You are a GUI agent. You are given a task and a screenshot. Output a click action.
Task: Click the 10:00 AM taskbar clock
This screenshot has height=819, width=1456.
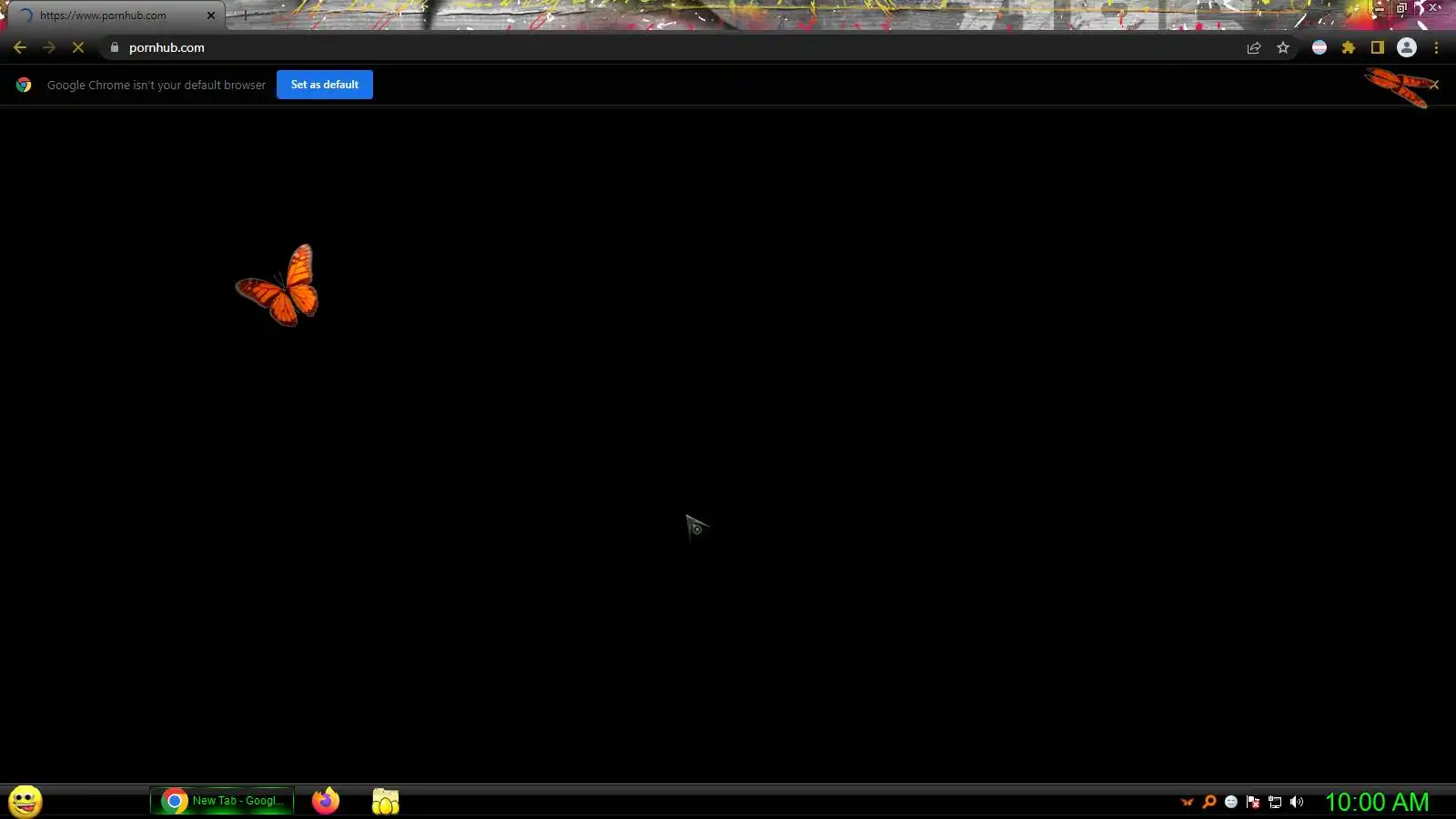1377,802
